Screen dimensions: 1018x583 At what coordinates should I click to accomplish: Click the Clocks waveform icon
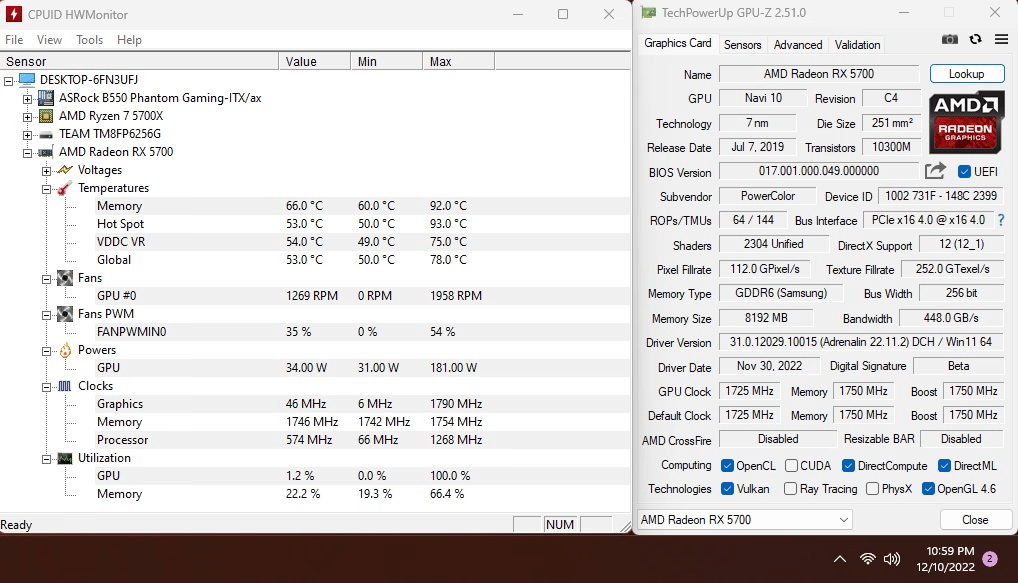pyautogui.click(x=65, y=386)
